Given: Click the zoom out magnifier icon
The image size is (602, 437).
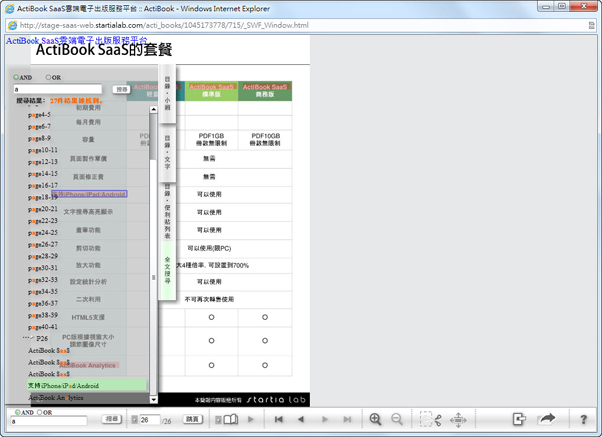Looking at the screenshot, I should (x=397, y=419).
